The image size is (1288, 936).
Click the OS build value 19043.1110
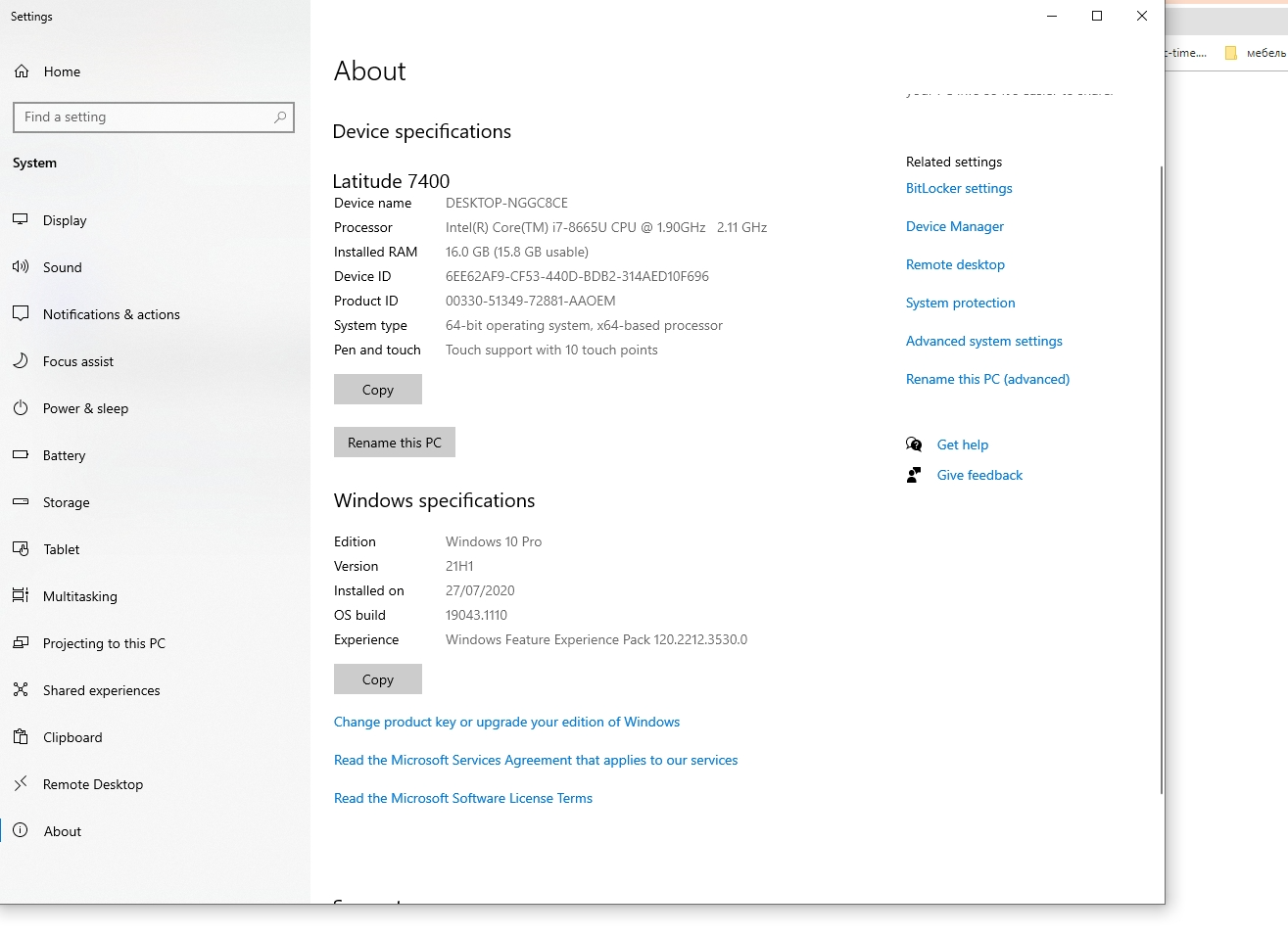click(476, 615)
